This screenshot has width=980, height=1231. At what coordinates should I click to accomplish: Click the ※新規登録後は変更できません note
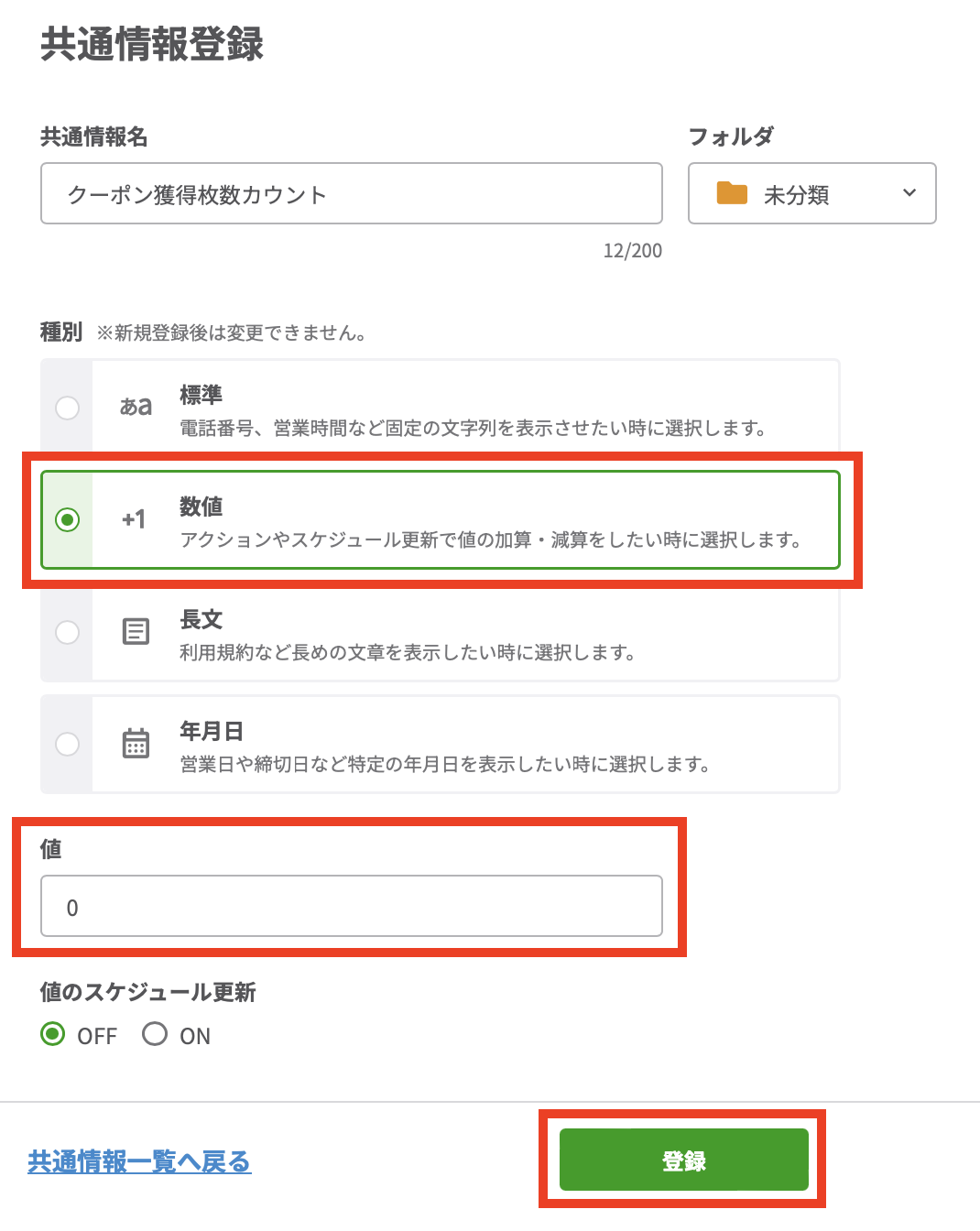[232, 332]
